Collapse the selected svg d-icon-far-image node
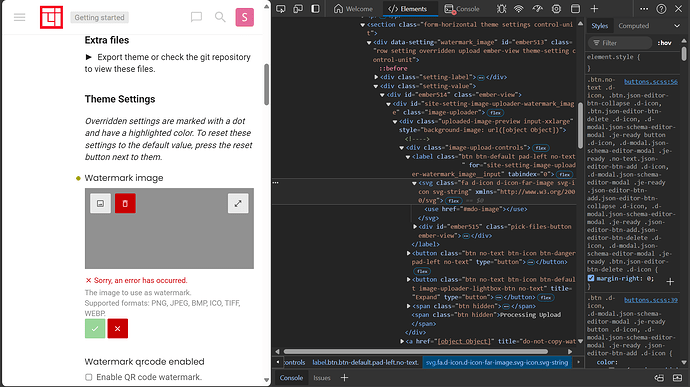The height and width of the screenshot is (387, 690). [x=414, y=183]
